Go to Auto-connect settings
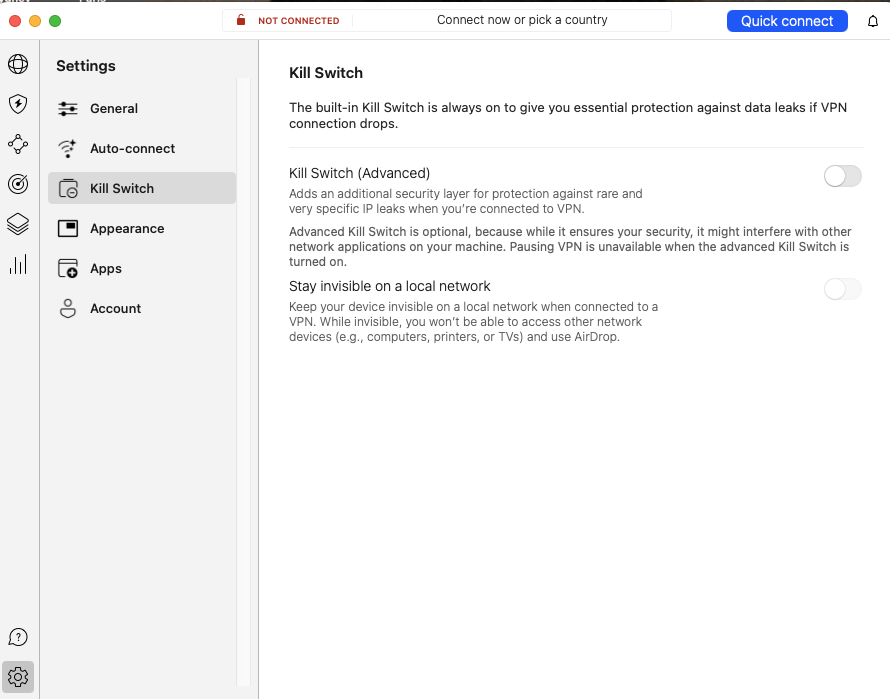The height and width of the screenshot is (699, 890). click(x=132, y=149)
